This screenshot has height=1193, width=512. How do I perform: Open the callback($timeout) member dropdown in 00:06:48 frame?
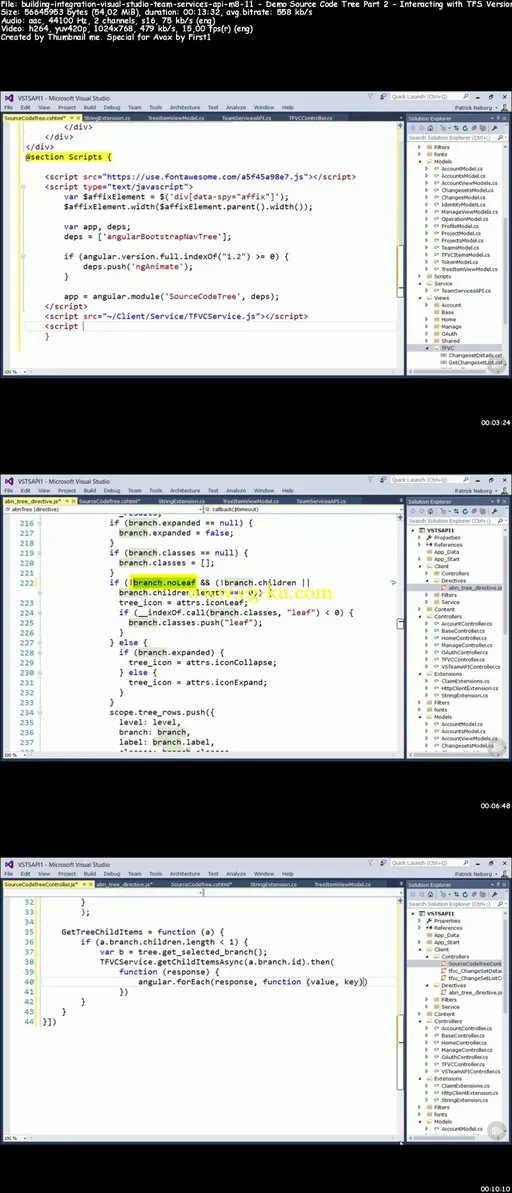tap(302, 509)
